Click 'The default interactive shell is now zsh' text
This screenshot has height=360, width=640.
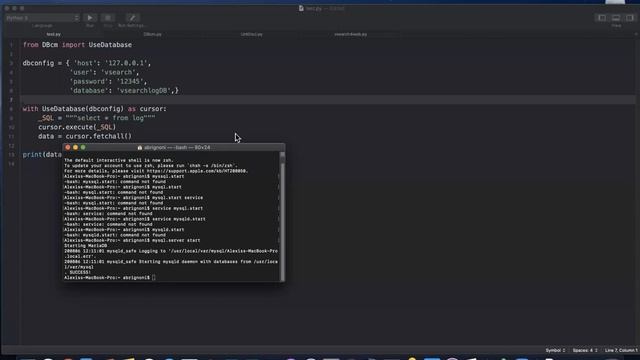point(118,160)
